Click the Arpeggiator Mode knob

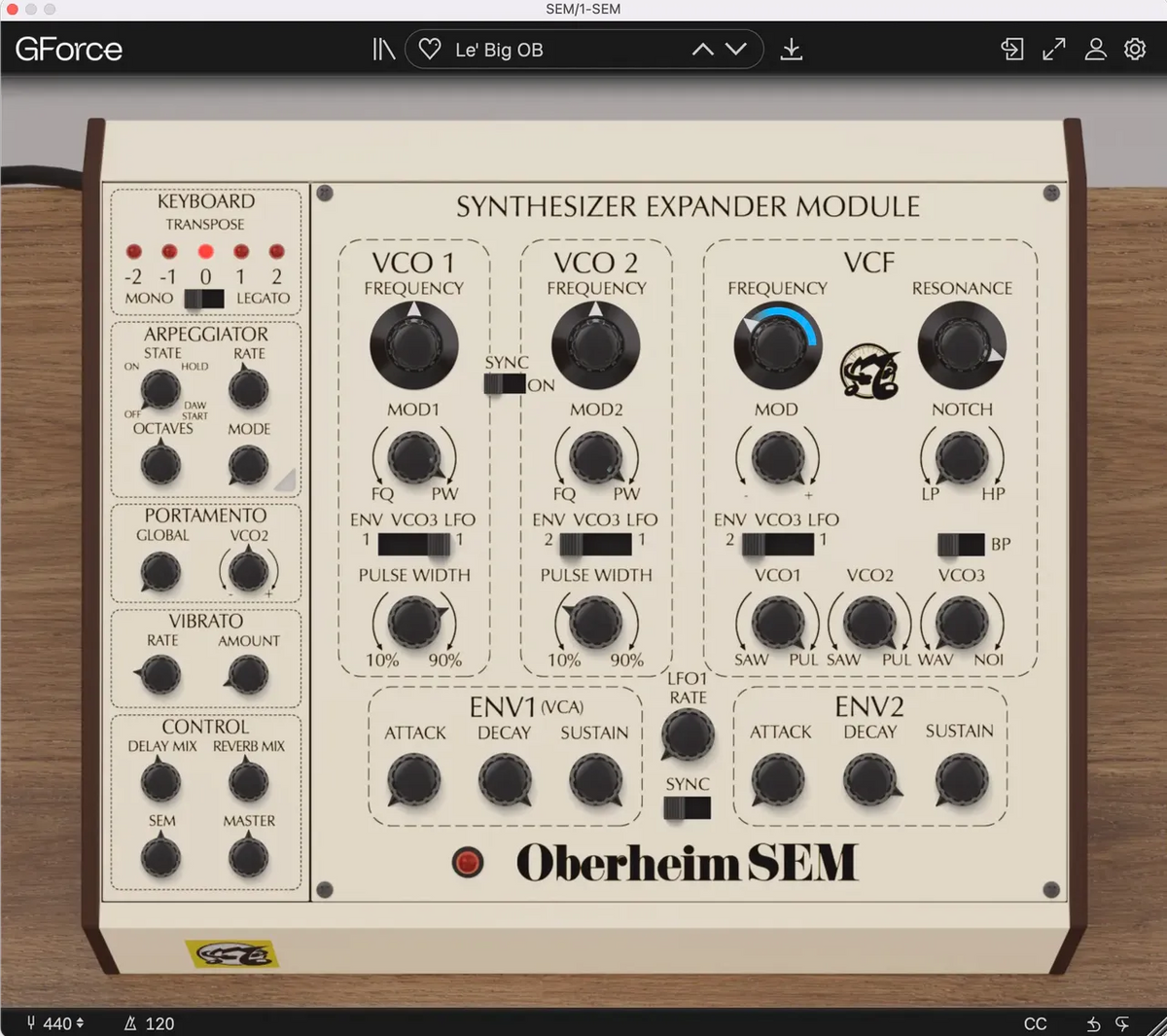[x=249, y=465]
